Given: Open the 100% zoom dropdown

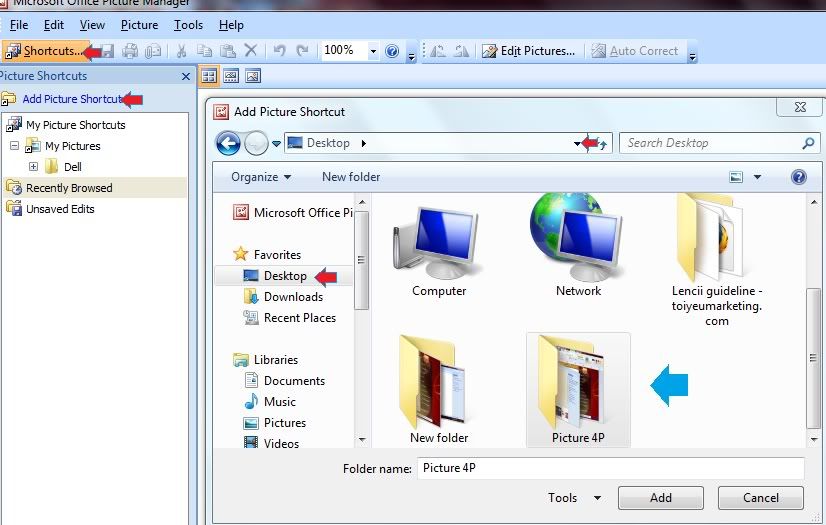Looking at the screenshot, I should (x=373, y=51).
